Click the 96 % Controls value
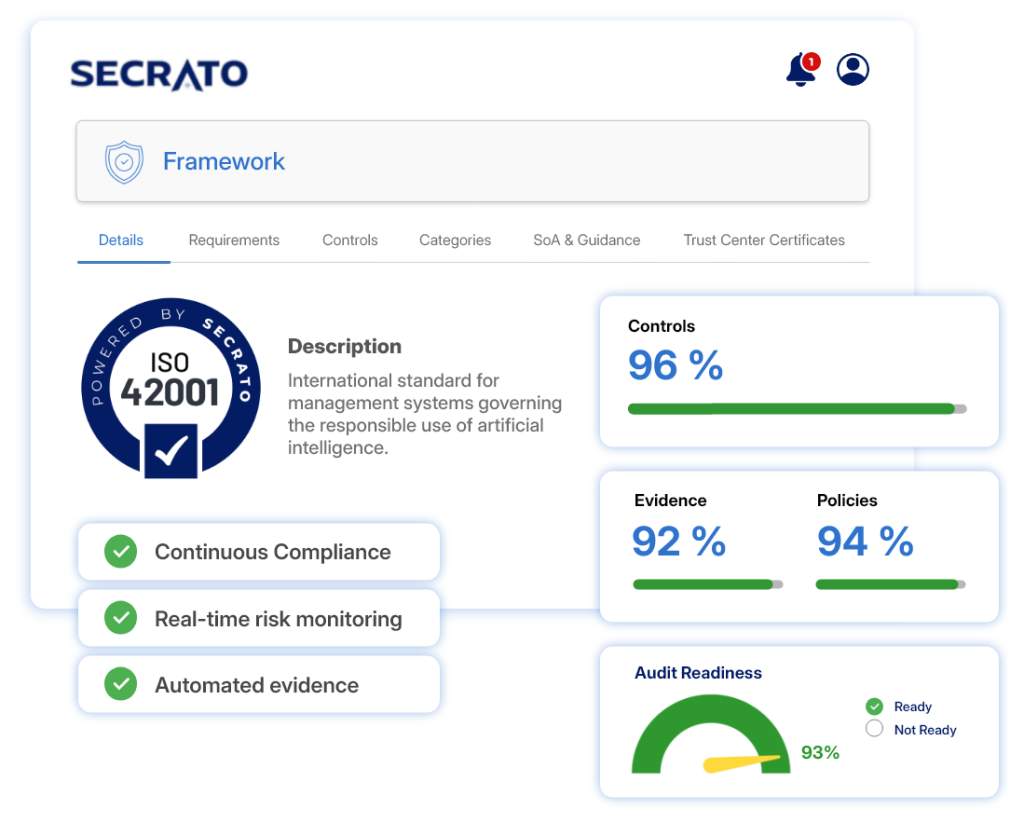Screen dimensions: 1024x837 pos(675,365)
